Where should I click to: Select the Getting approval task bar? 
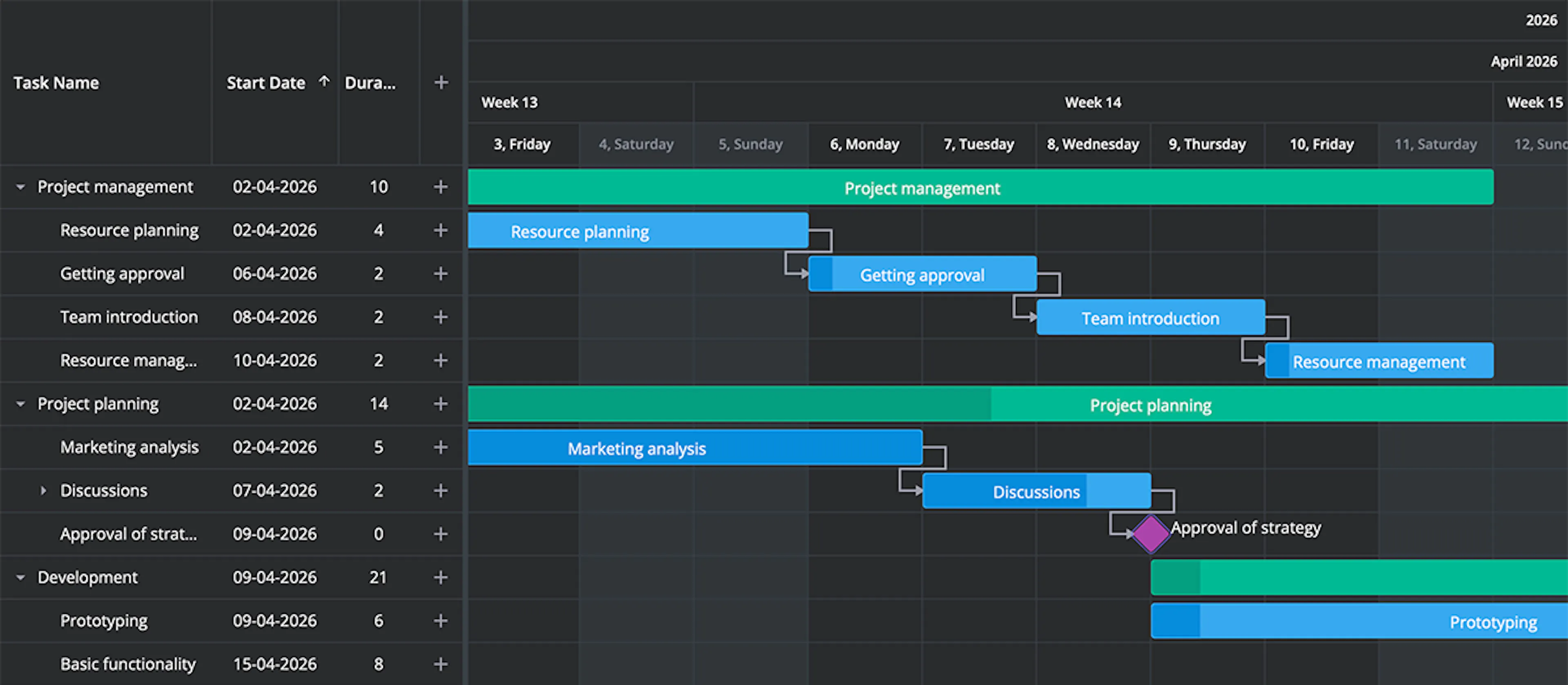(922, 274)
